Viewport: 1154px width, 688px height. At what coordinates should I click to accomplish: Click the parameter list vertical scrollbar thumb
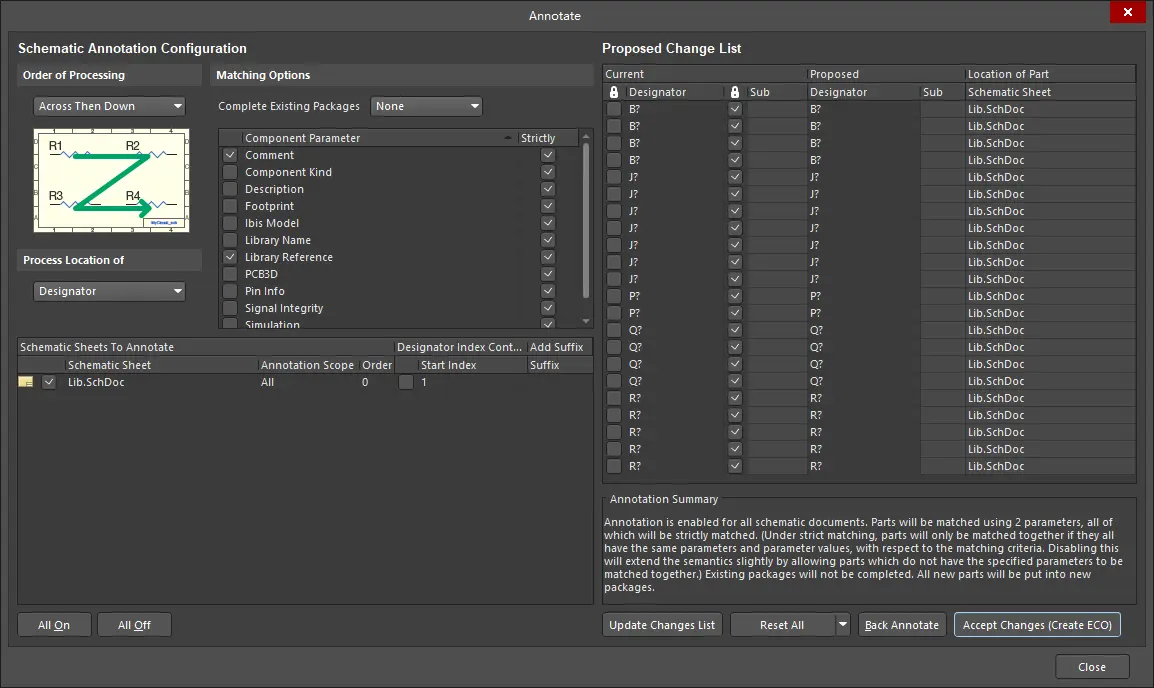click(586, 219)
